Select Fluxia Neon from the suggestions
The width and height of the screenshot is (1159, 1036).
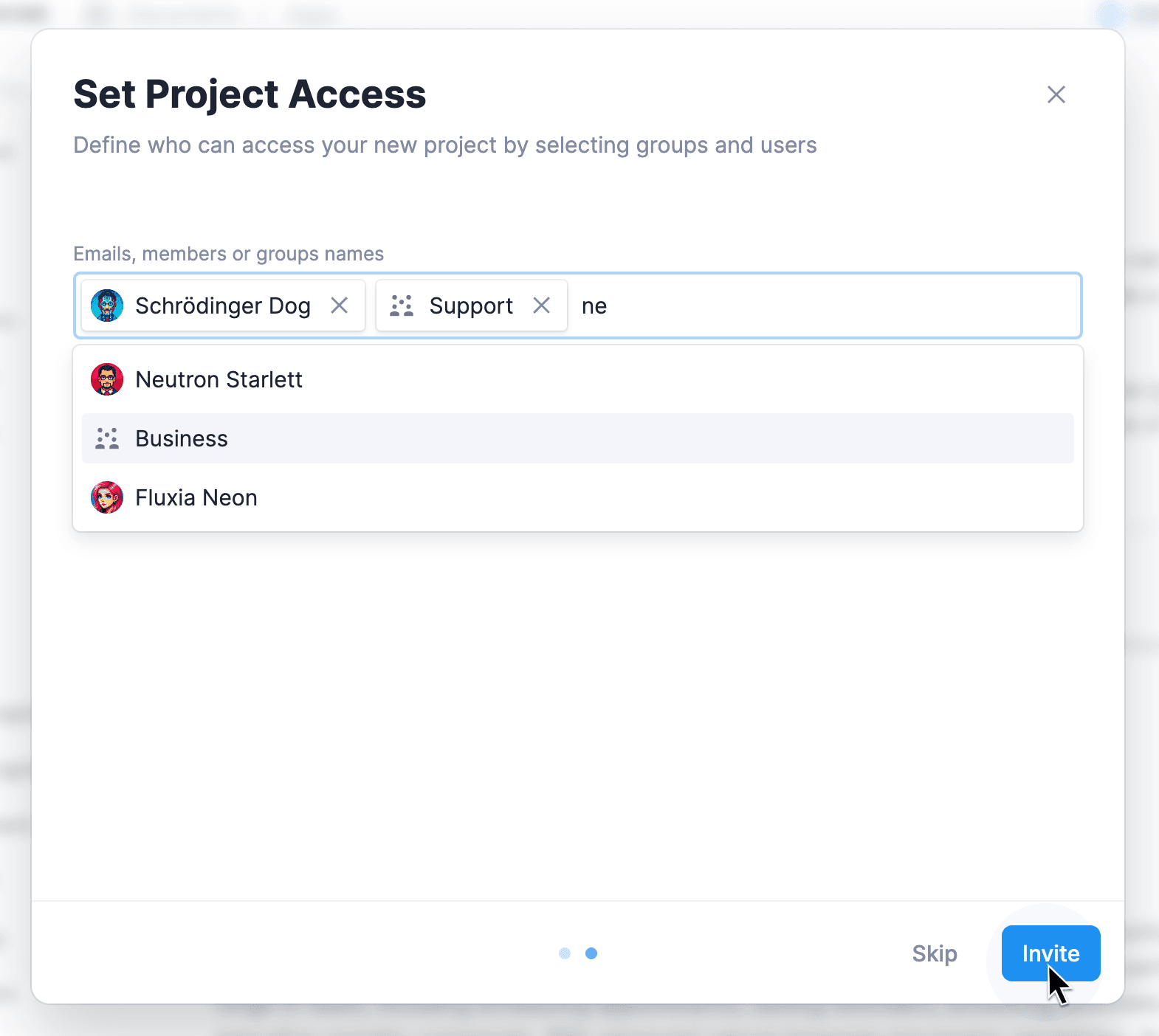196,497
